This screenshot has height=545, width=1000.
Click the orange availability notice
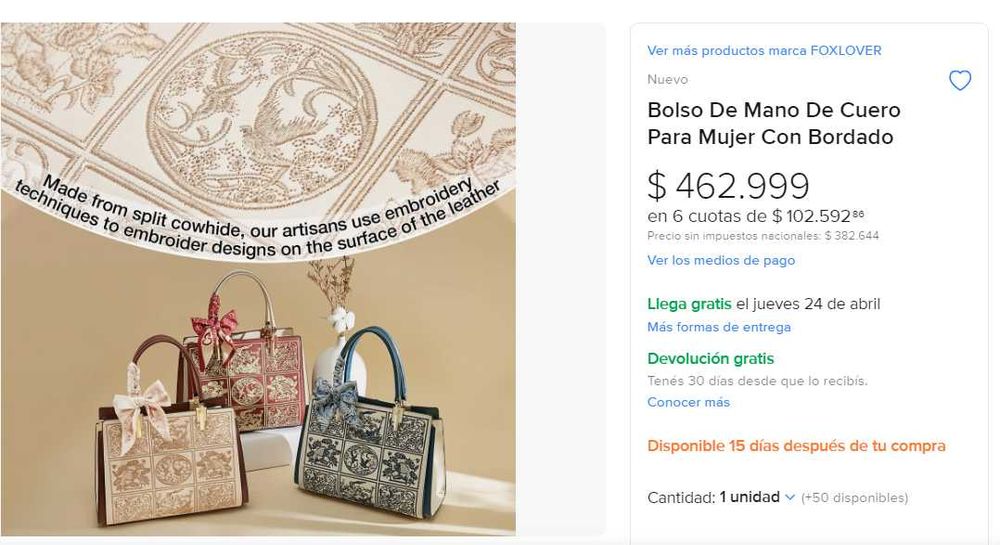(797, 446)
